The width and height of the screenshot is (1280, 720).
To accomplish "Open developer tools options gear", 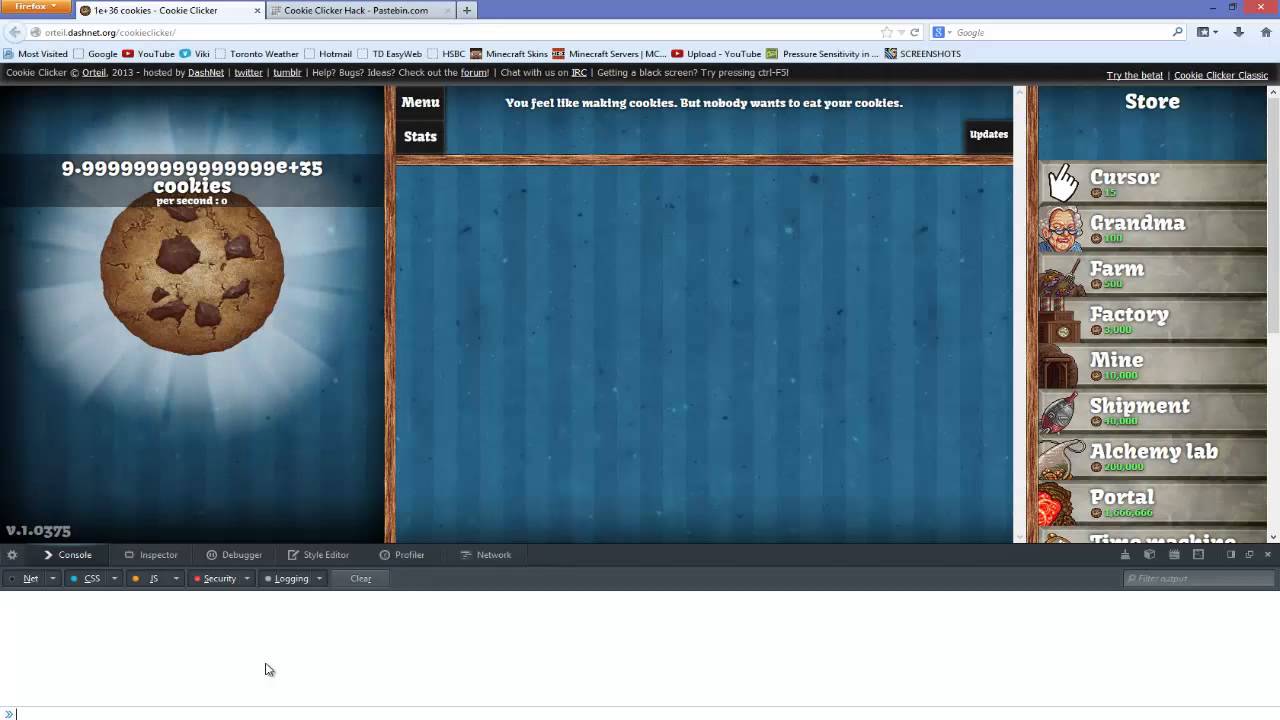I will click(12, 555).
